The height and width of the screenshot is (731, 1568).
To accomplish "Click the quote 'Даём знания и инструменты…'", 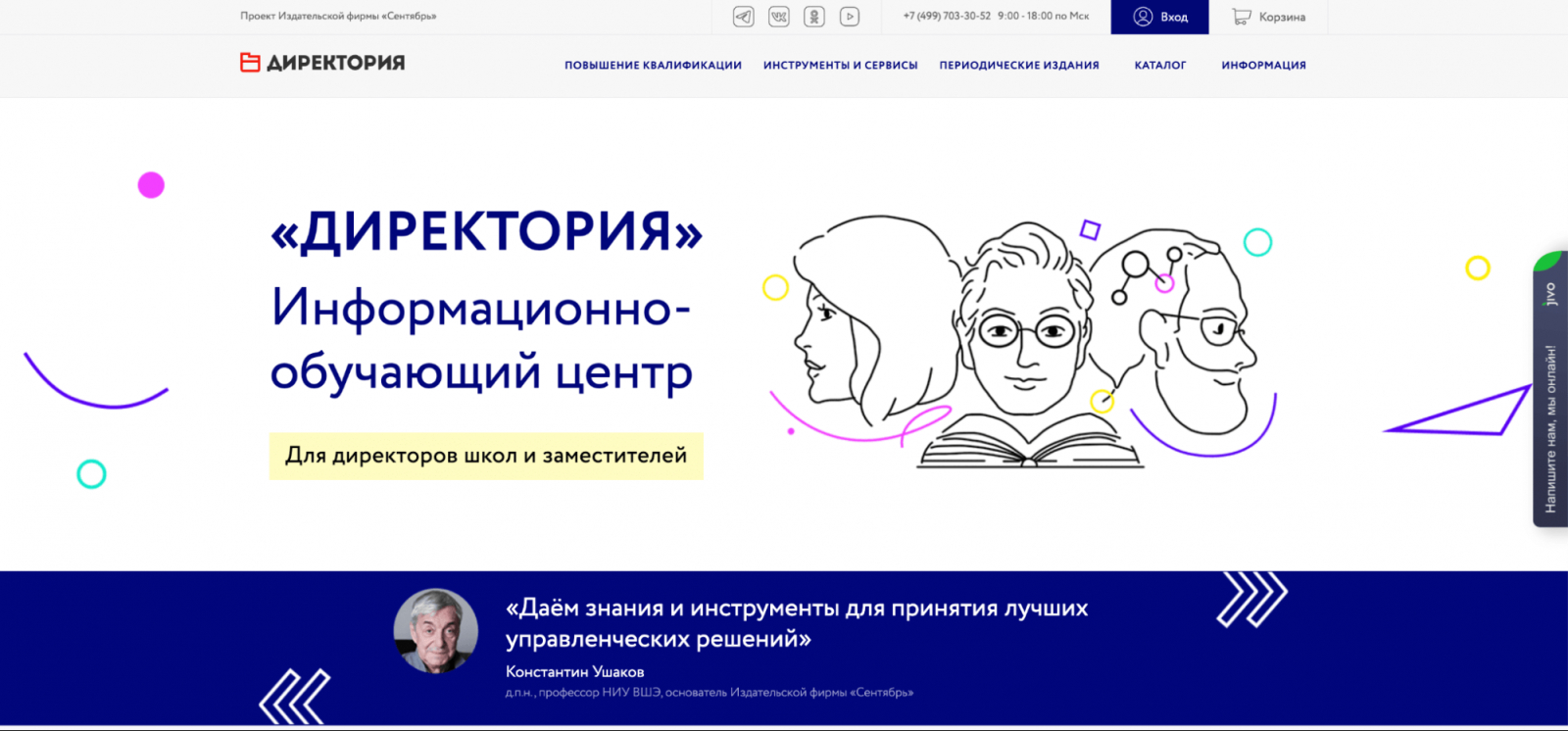I will point(797,623).
